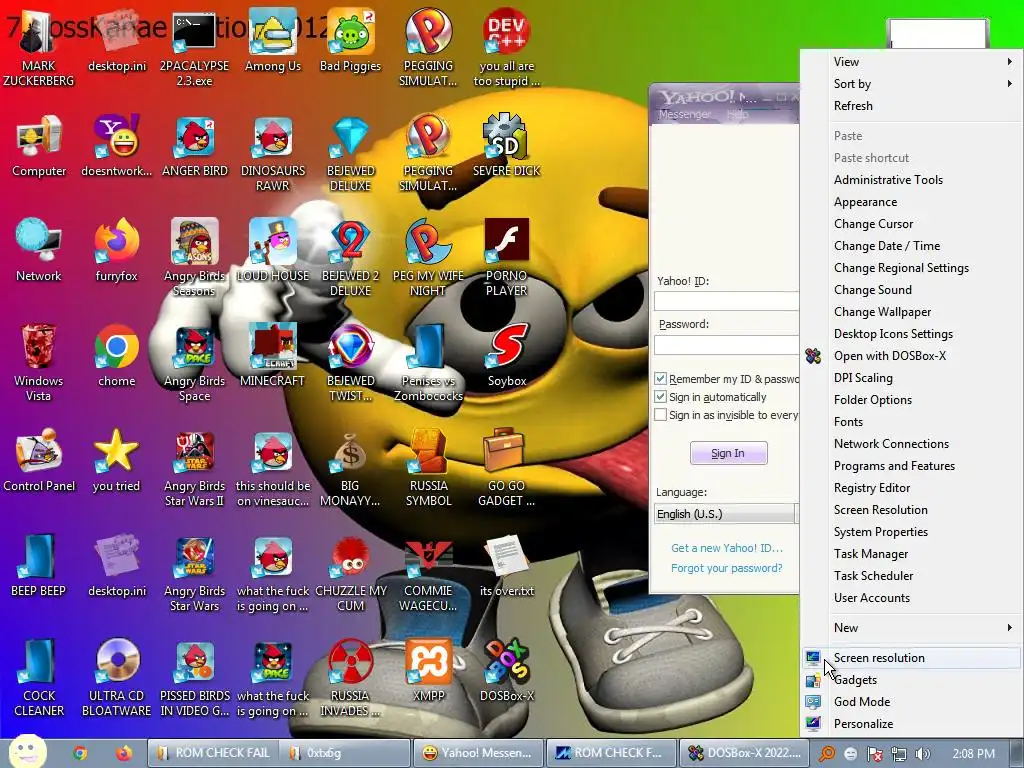
Task: Select the you tried star icon
Action: tap(117, 460)
